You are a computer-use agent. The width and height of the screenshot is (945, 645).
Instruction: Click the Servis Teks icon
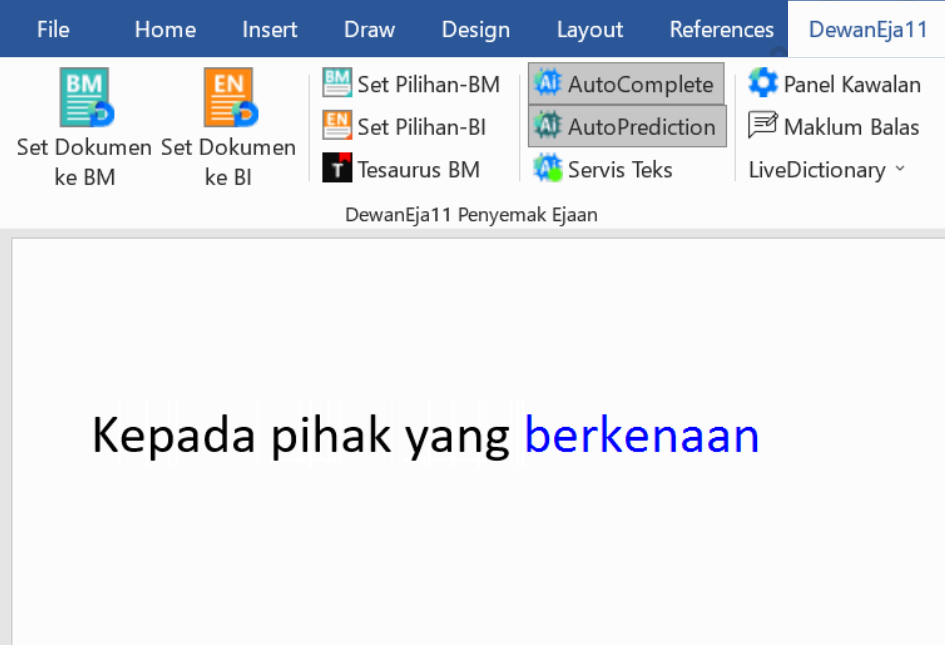click(x=548, y=169)
